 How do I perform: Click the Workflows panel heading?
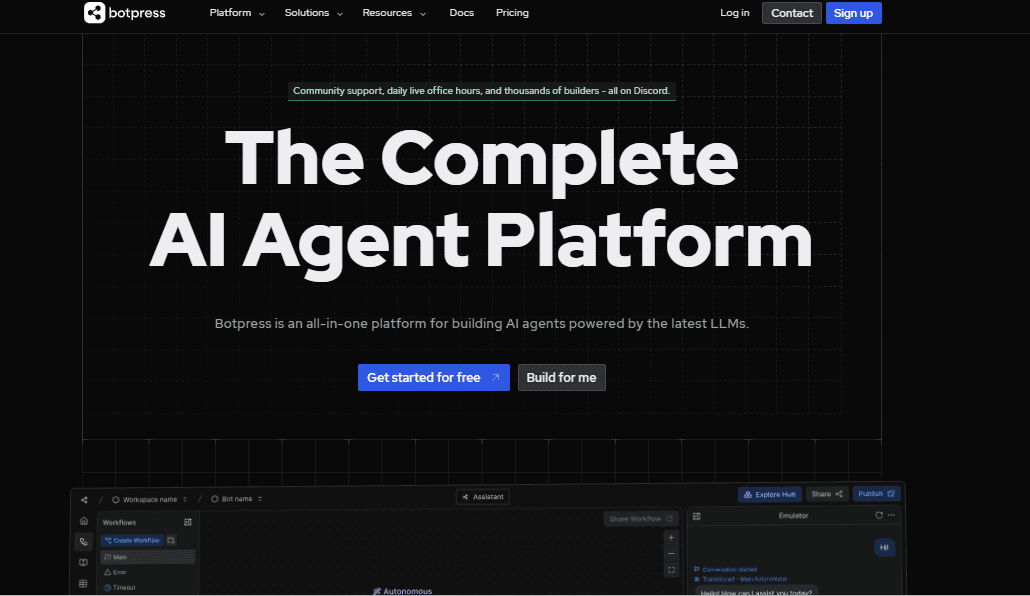[x=120, y=522]
